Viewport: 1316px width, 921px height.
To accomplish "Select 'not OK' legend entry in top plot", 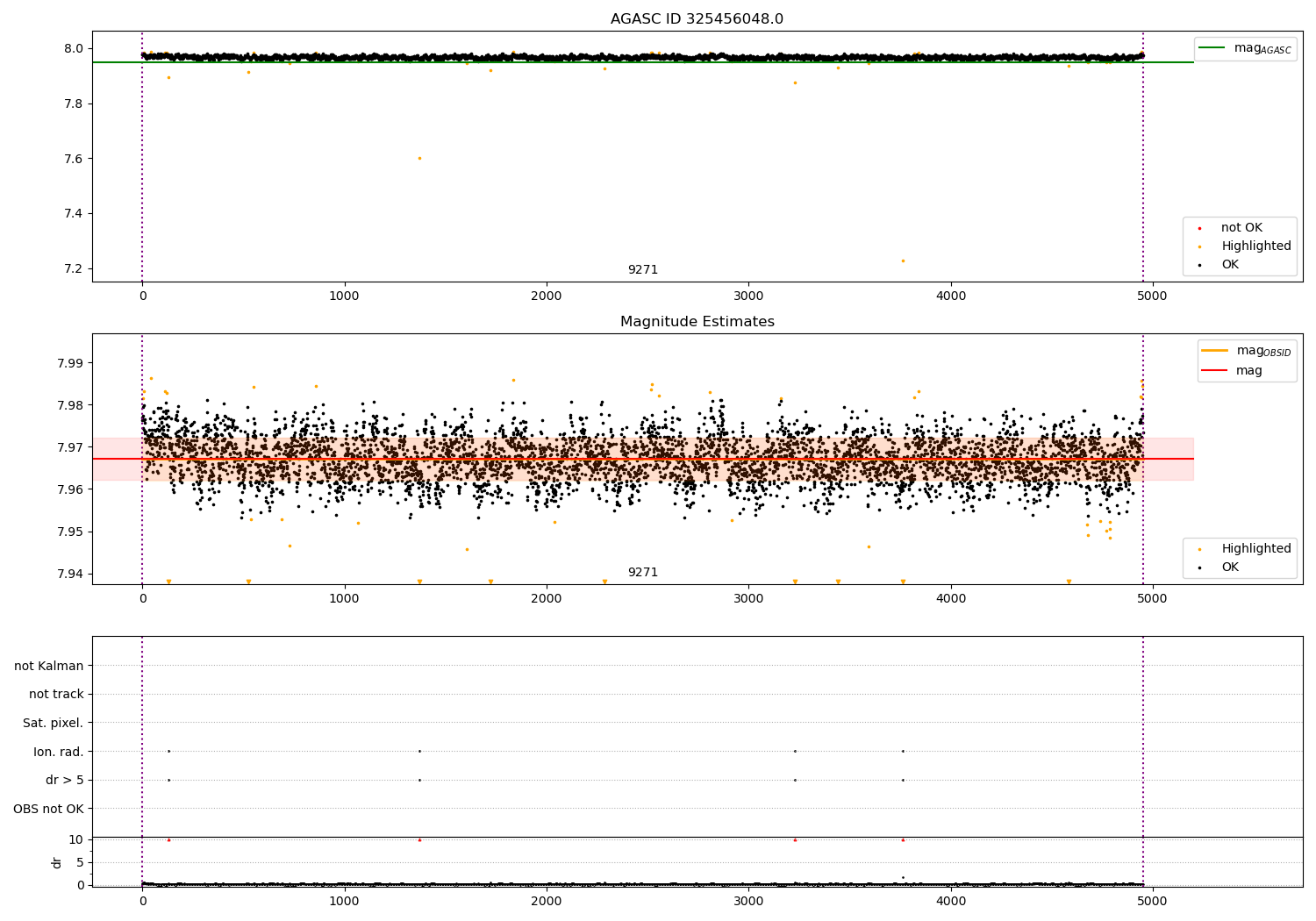I will coord(1241,228).
